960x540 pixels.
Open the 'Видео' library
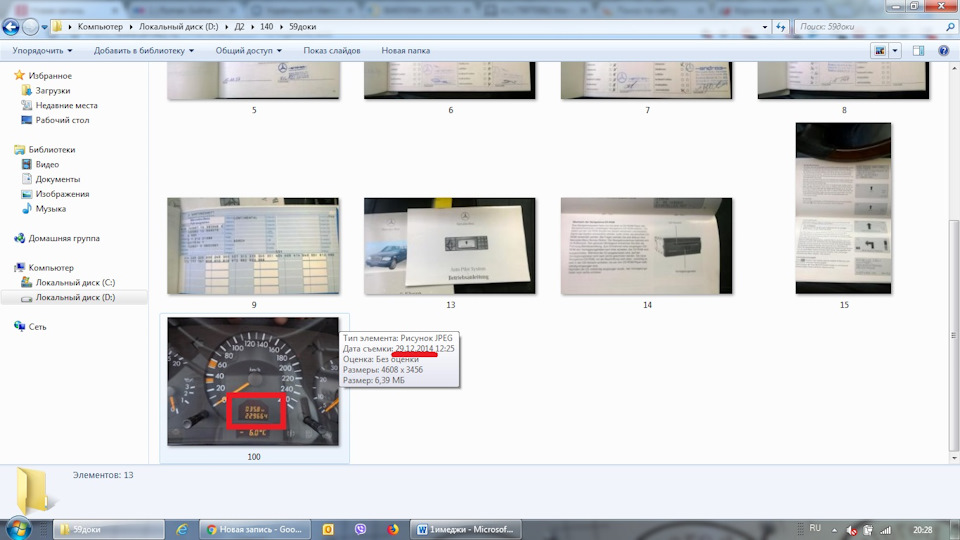coord(47,164)
